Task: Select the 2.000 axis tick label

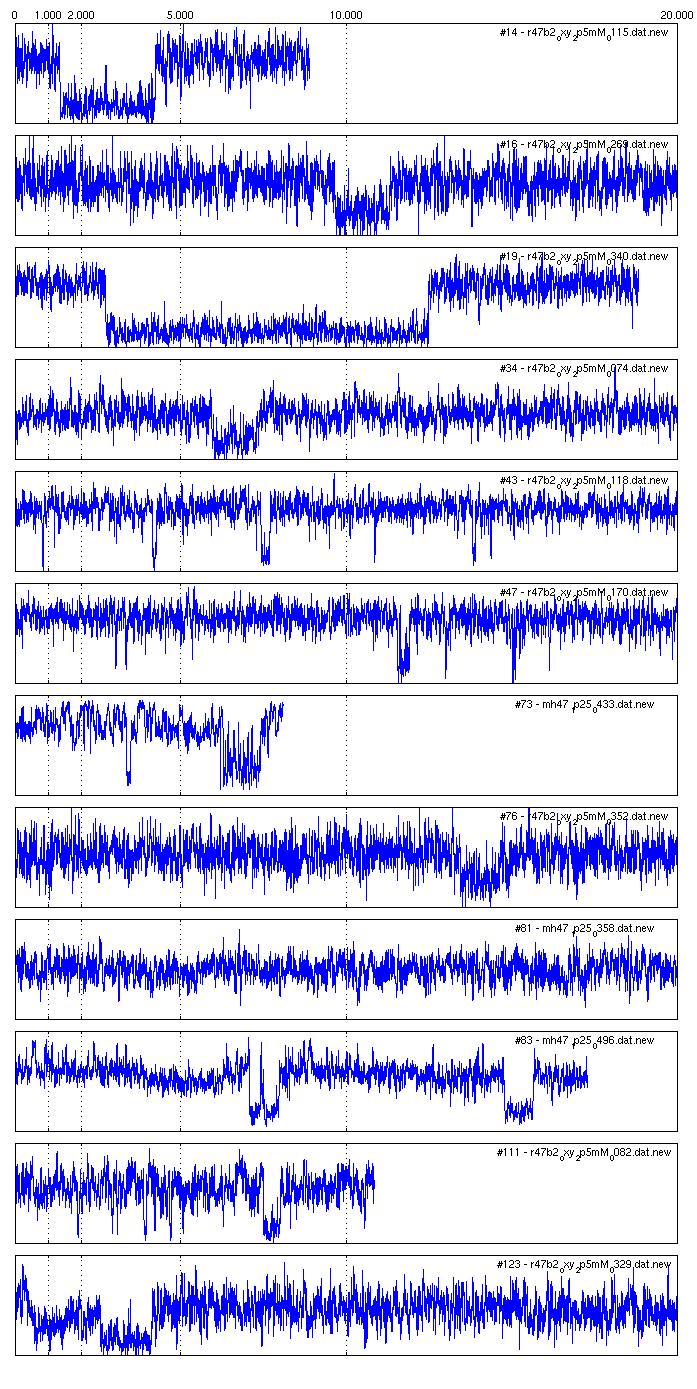Action: point(80,16)
